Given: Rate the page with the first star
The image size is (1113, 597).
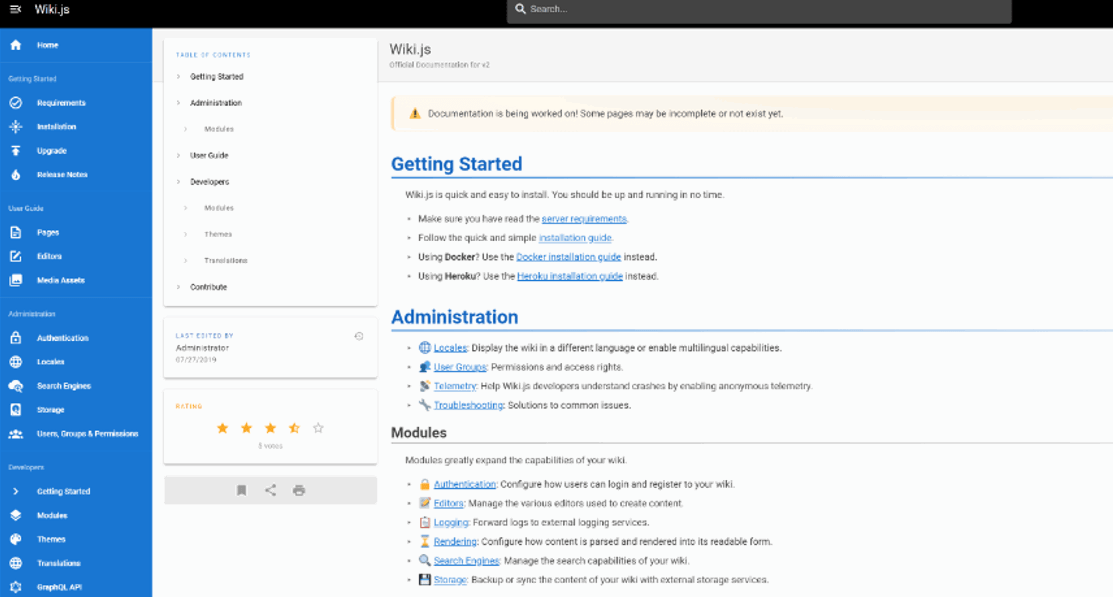Looking at the screenshot, I should click(222, 428).
